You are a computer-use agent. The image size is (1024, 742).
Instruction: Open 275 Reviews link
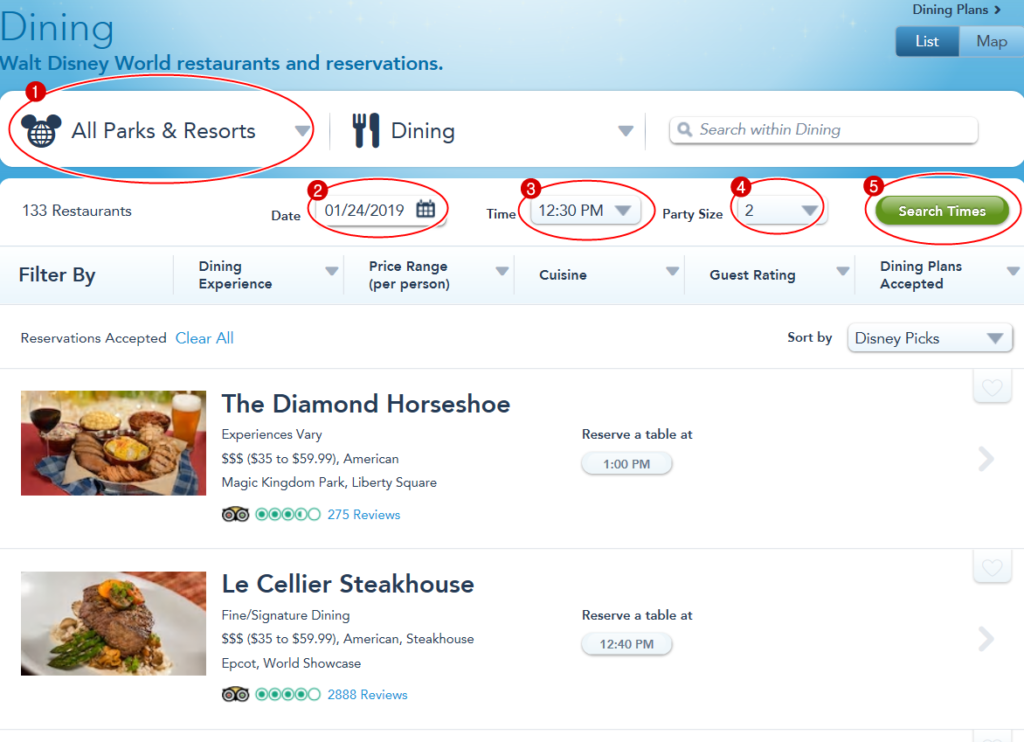click(364, 515)
